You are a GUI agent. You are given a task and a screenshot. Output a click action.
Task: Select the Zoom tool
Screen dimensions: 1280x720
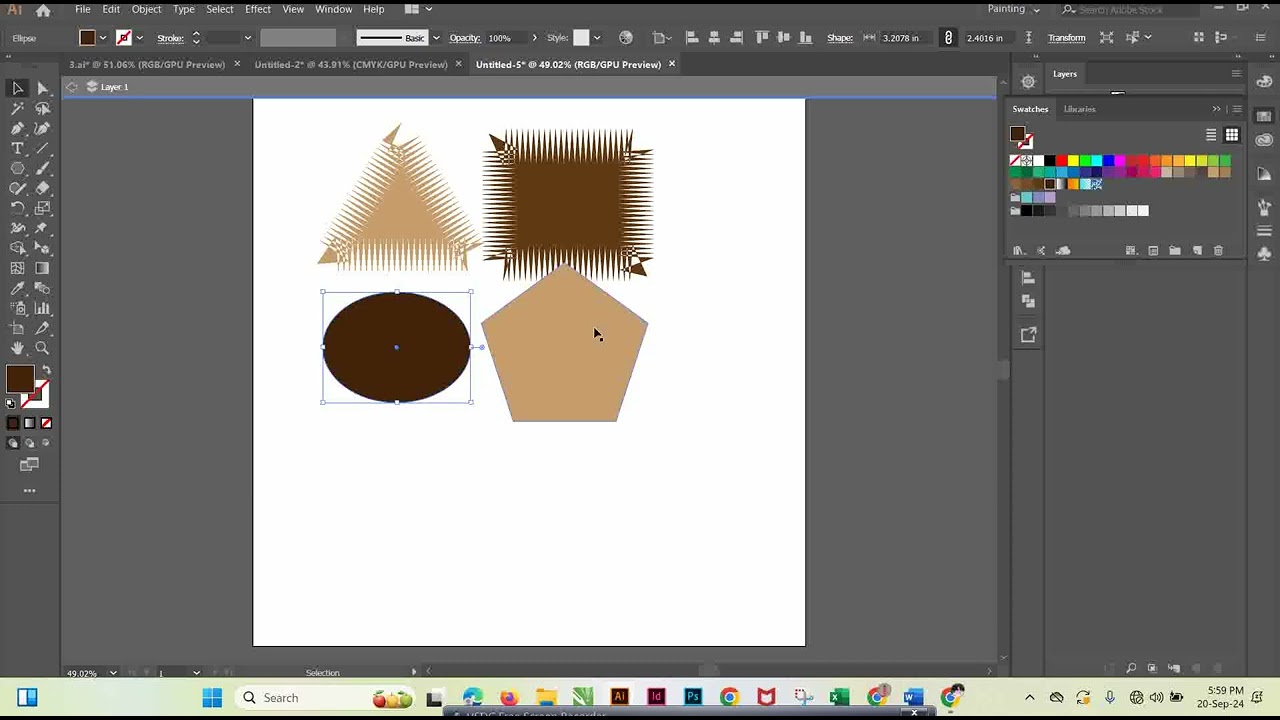click(x=43, y=348)
